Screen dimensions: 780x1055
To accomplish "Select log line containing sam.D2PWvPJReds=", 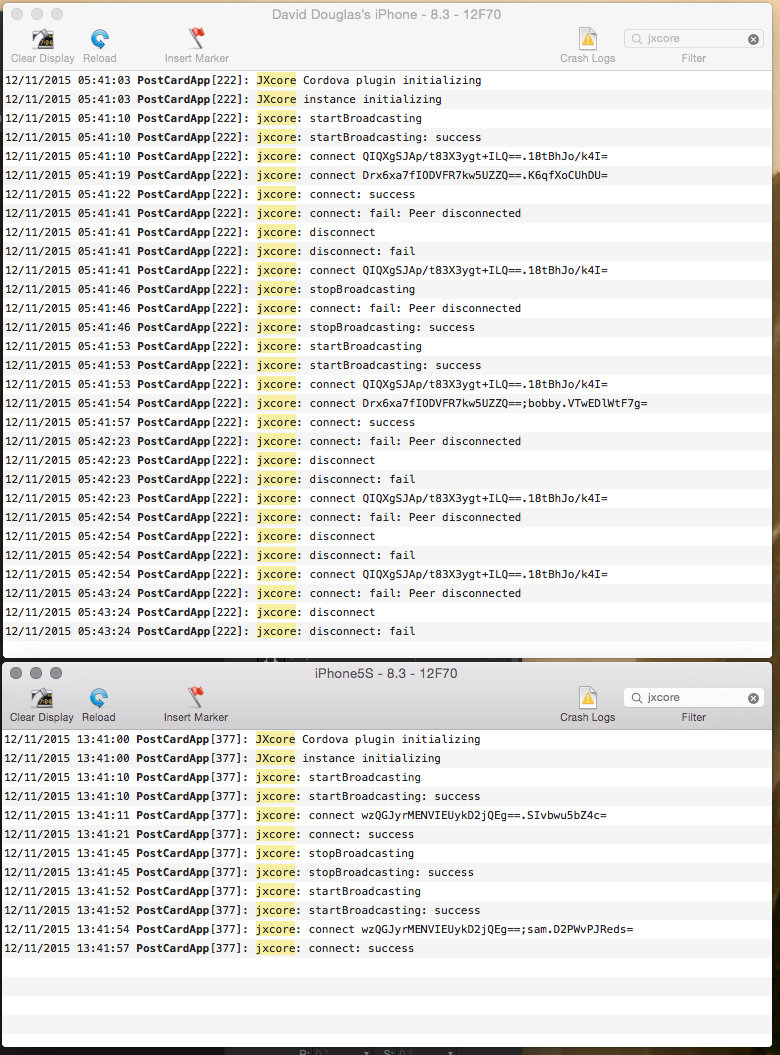I will tap(387, 929).
